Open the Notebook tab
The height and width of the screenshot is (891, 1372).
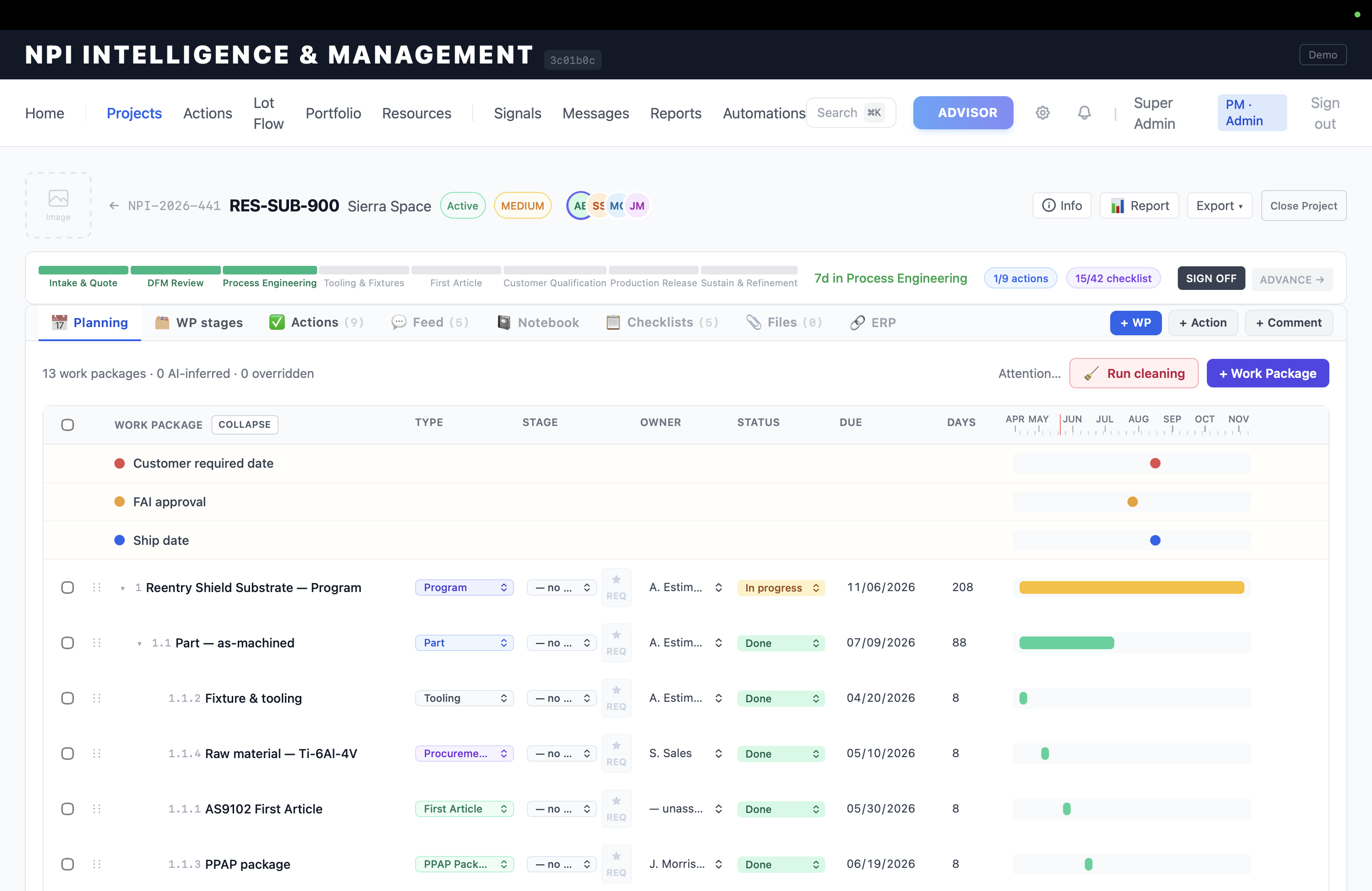pyautogui.click(x=538, y=322)
